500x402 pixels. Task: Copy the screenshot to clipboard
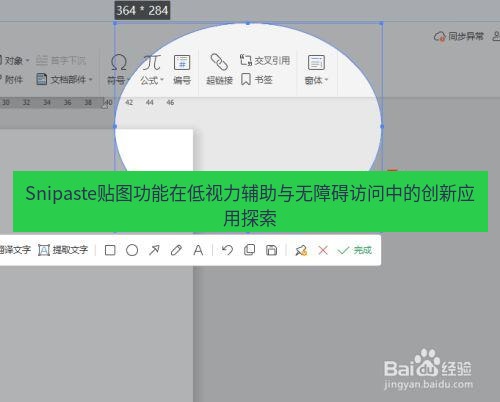pos(249,250)
